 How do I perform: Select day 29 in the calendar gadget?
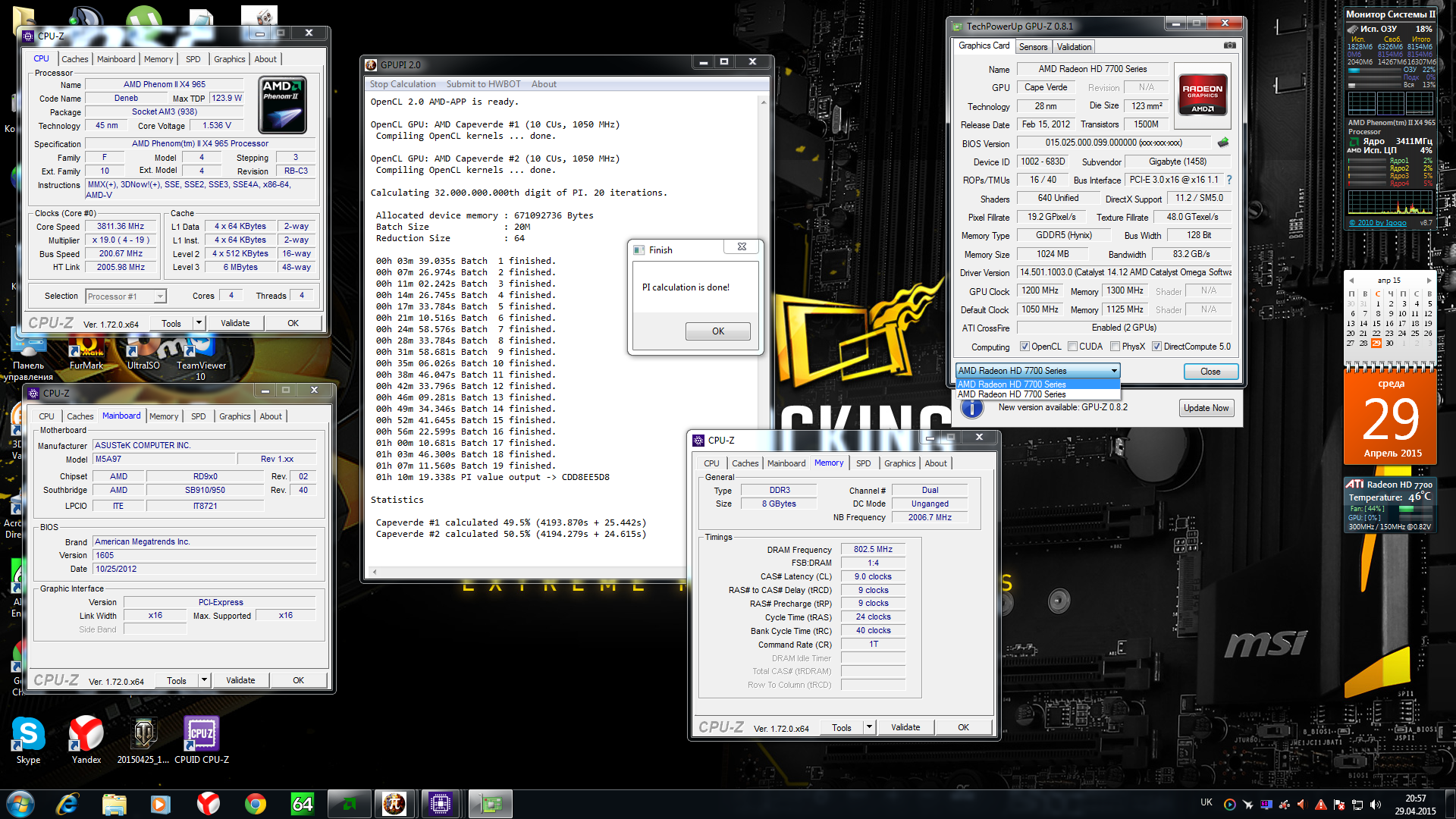click(1376, 343)
